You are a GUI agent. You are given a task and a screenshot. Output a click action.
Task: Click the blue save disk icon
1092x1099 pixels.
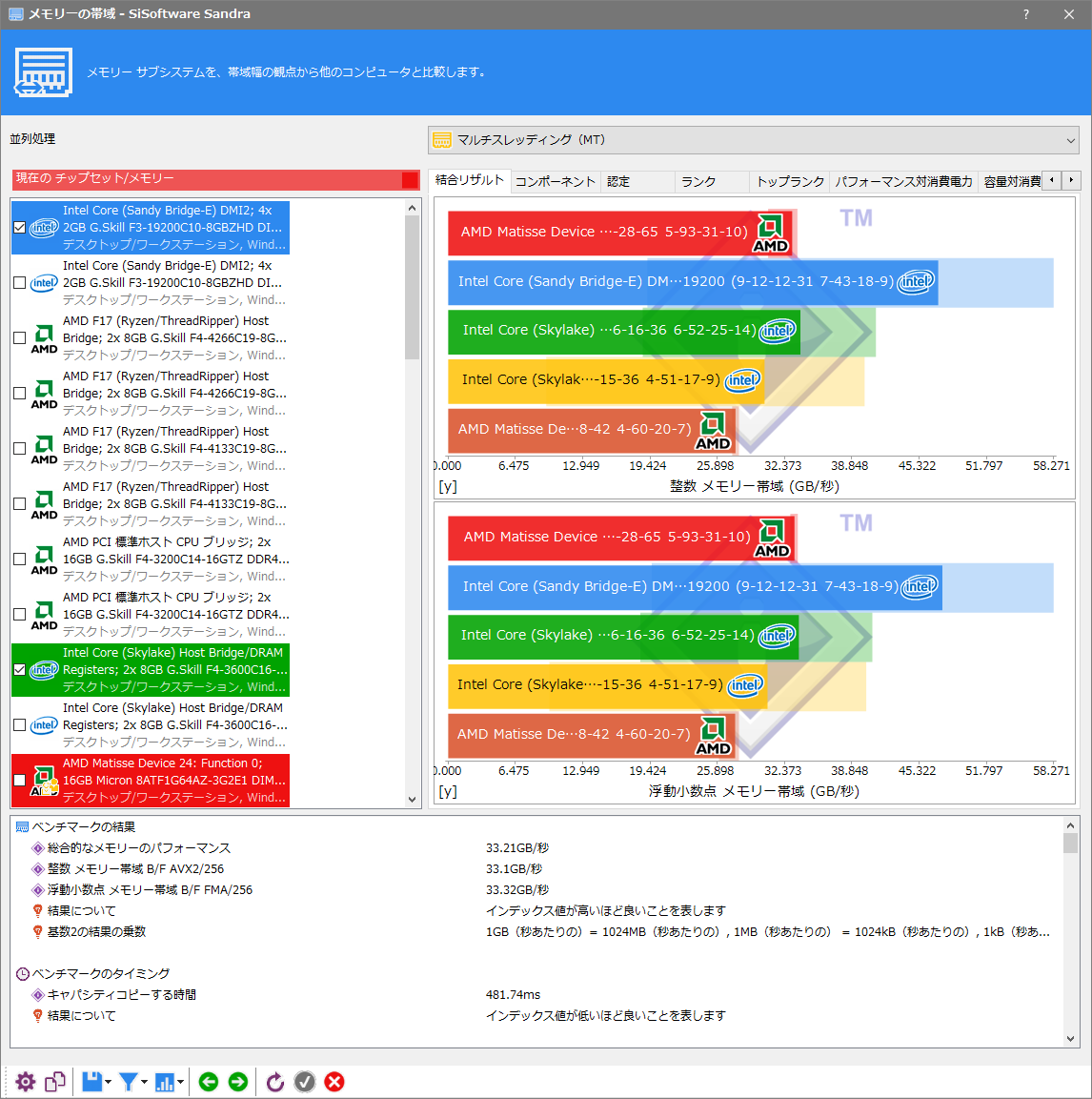(x=92, y=1082)
